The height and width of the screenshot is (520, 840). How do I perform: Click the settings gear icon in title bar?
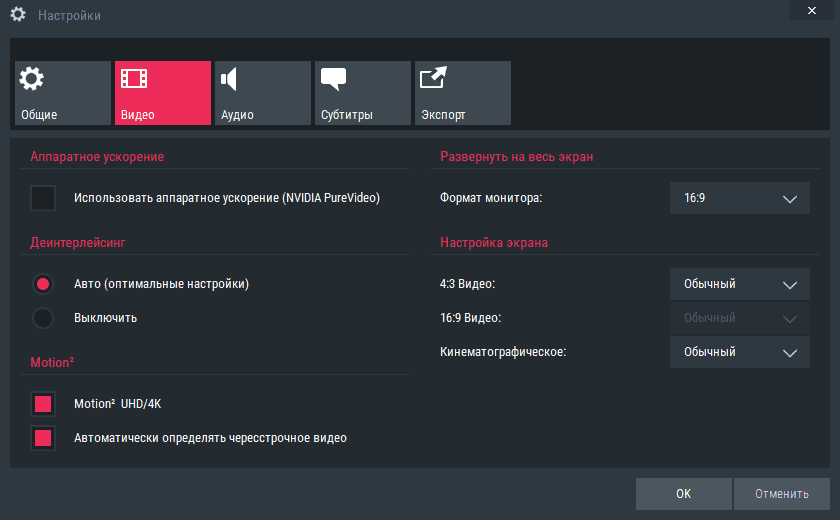17,15
